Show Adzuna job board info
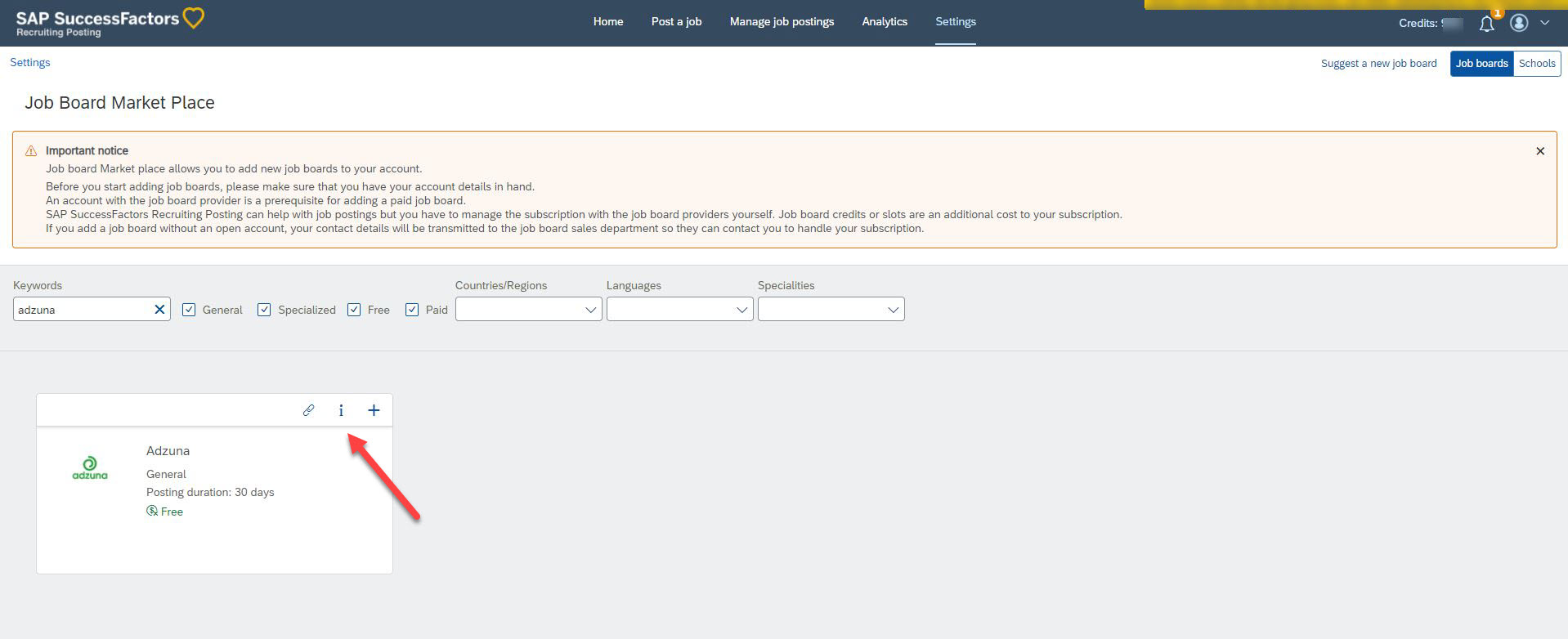Viewport: 1568px width, 639px height. pos(341,410)
